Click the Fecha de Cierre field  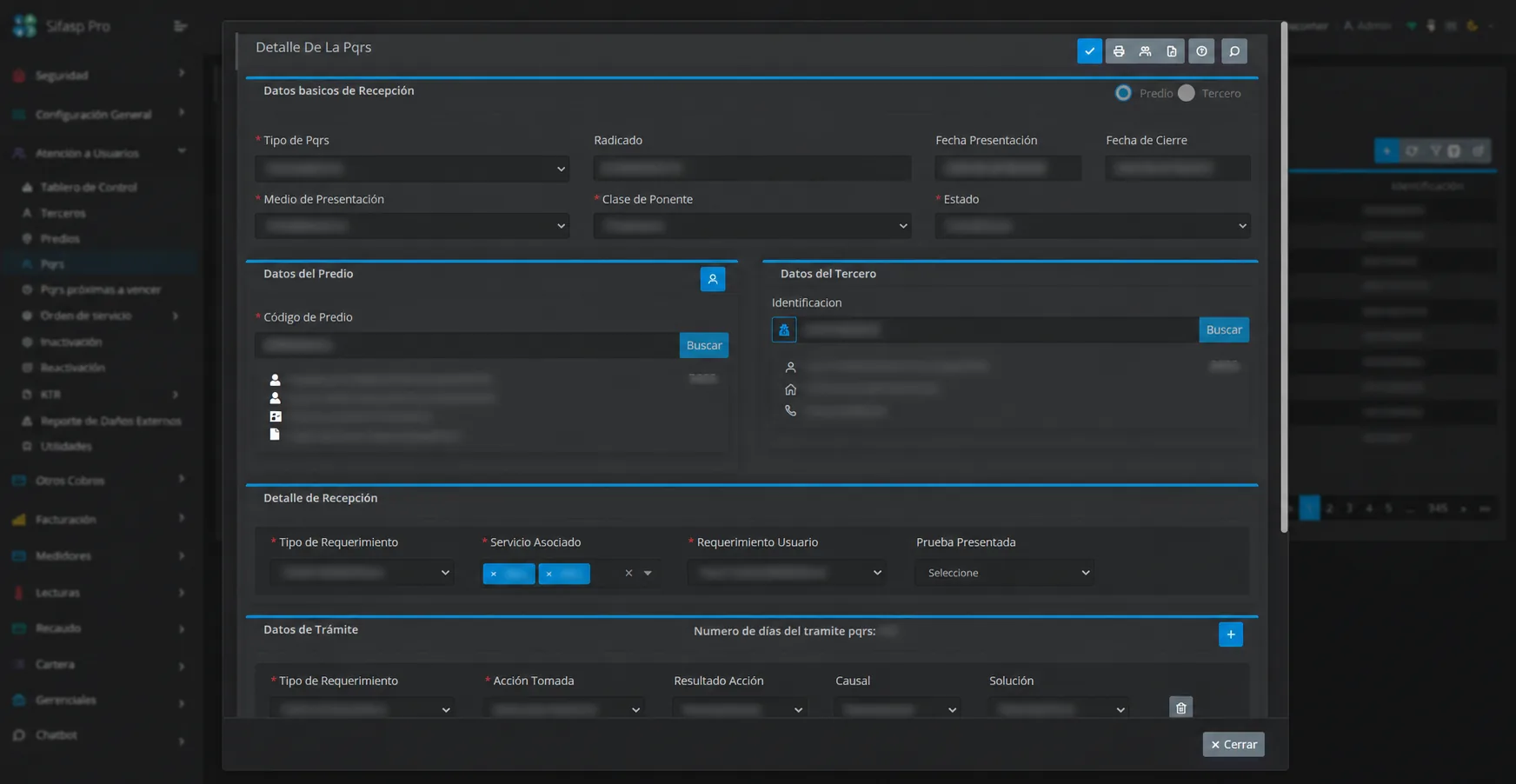[1178, 169]
